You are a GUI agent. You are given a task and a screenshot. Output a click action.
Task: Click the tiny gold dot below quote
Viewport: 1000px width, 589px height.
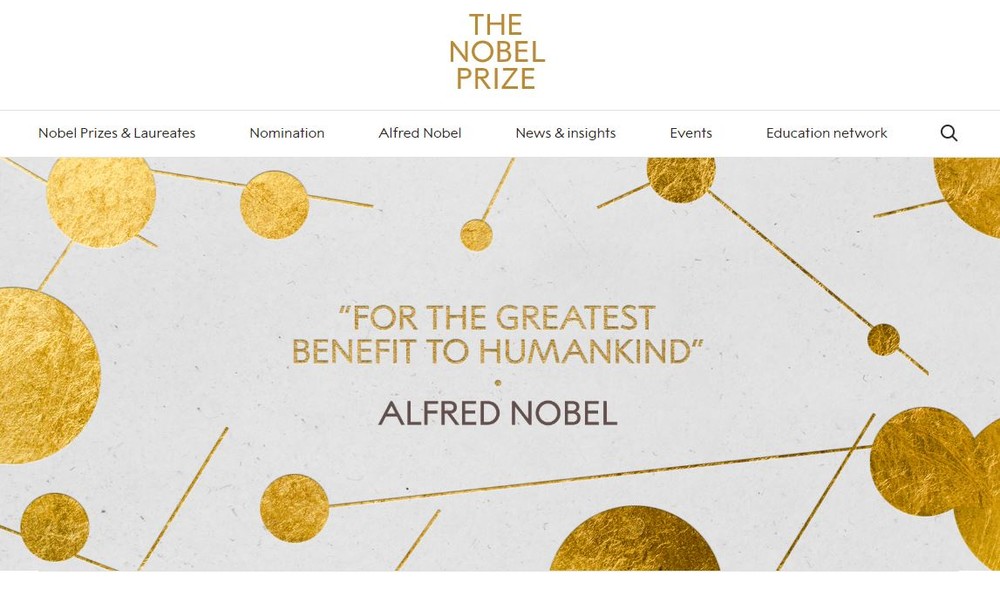(497, 382)
